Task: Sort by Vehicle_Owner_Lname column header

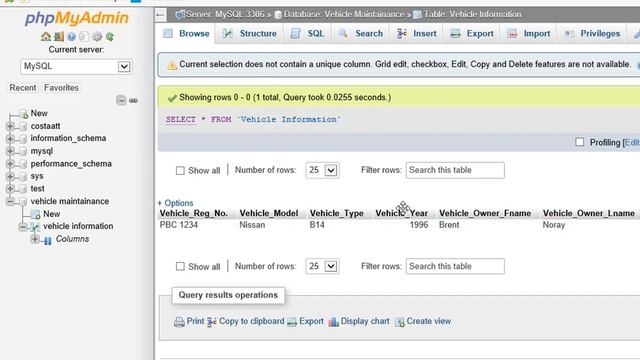Action: [x=589, y=213]
